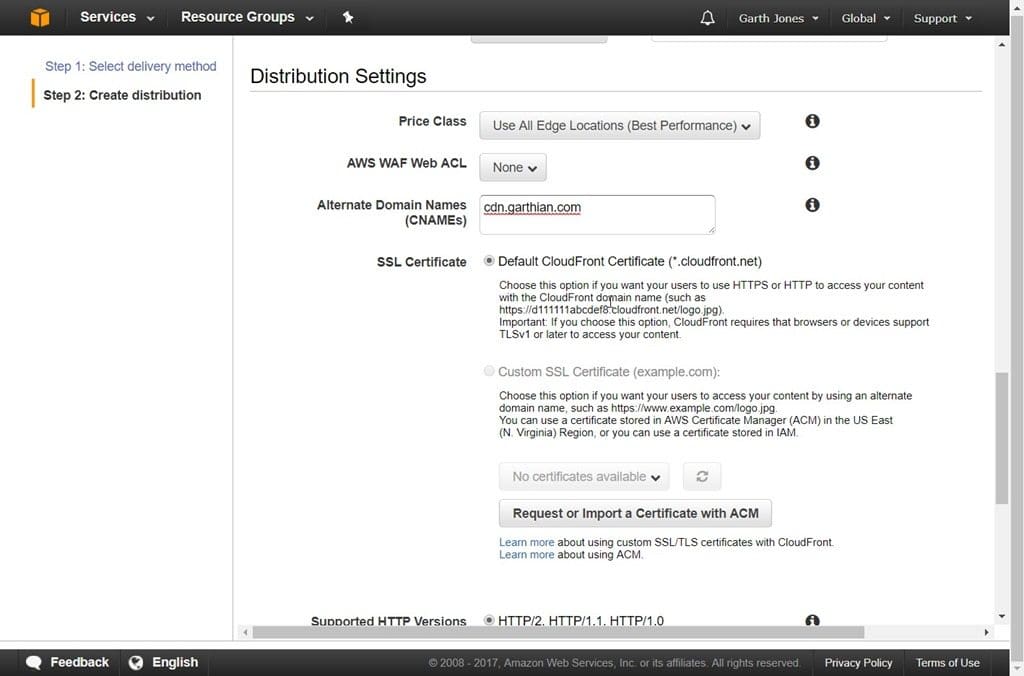Open the AWS WAF Web ACL dropdown
1024x676 pixels.
513,167
